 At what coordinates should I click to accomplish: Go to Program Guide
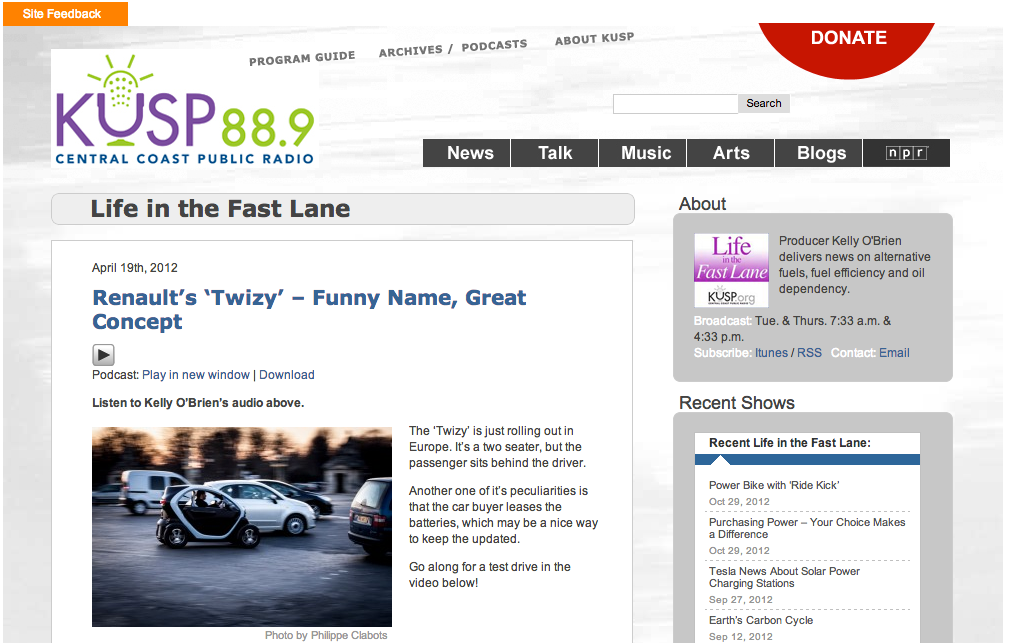[x=302, y=58]
